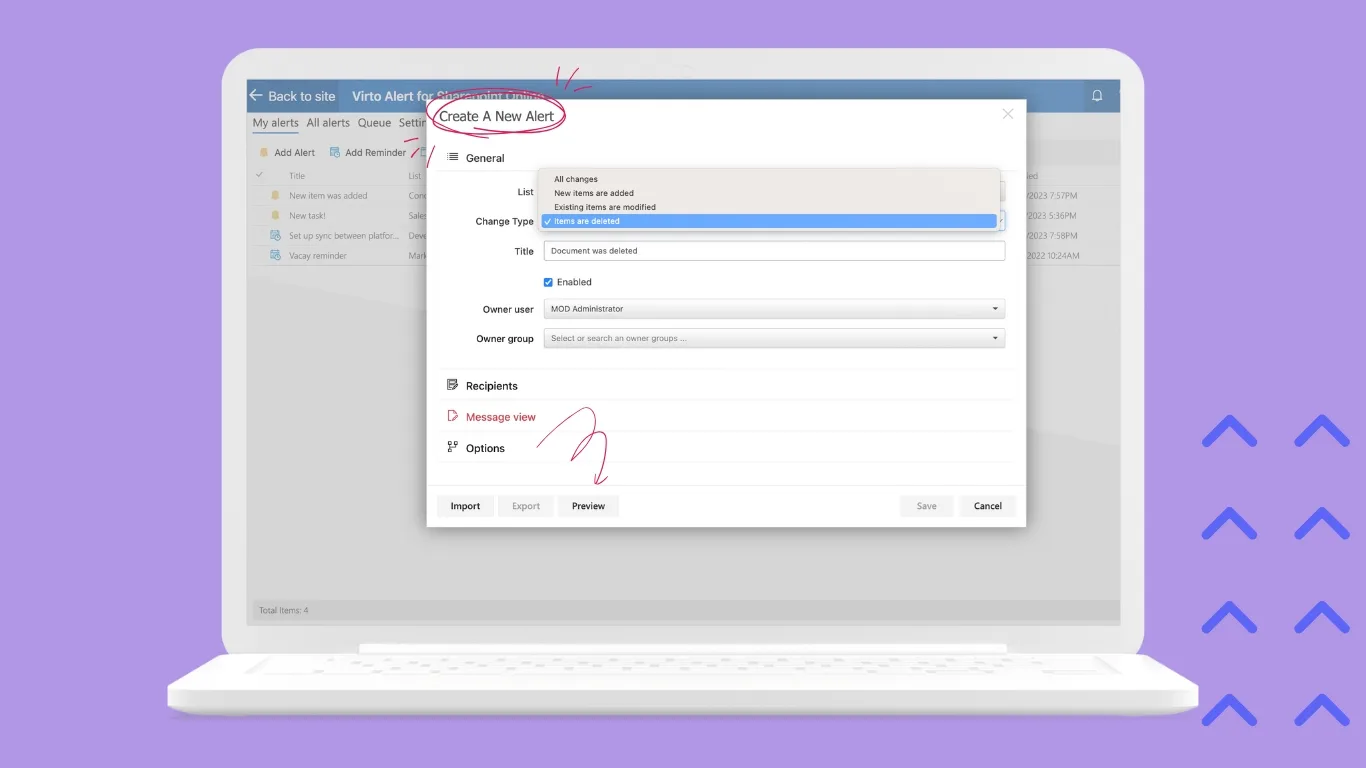Select All changes from the Change Type list
1366x768 pixels.
[x=575, y=179]
